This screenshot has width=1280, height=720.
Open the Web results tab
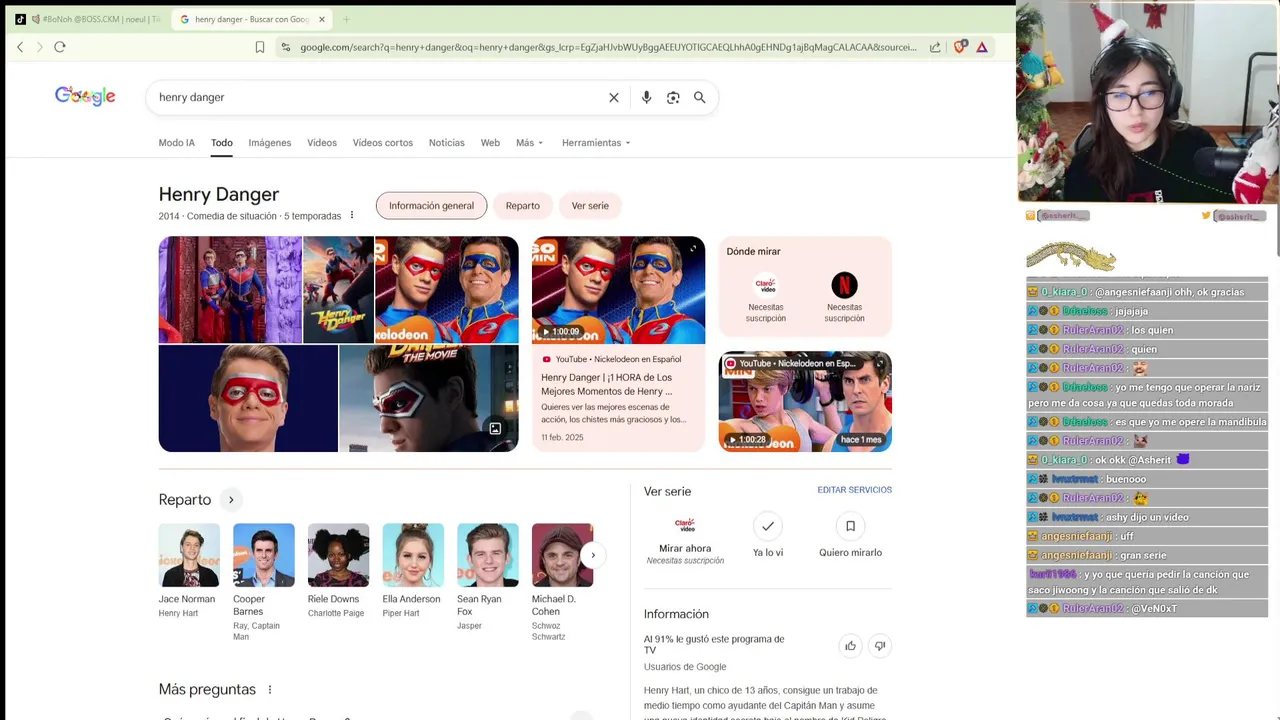pyautogui.click(x=490, y=143)
